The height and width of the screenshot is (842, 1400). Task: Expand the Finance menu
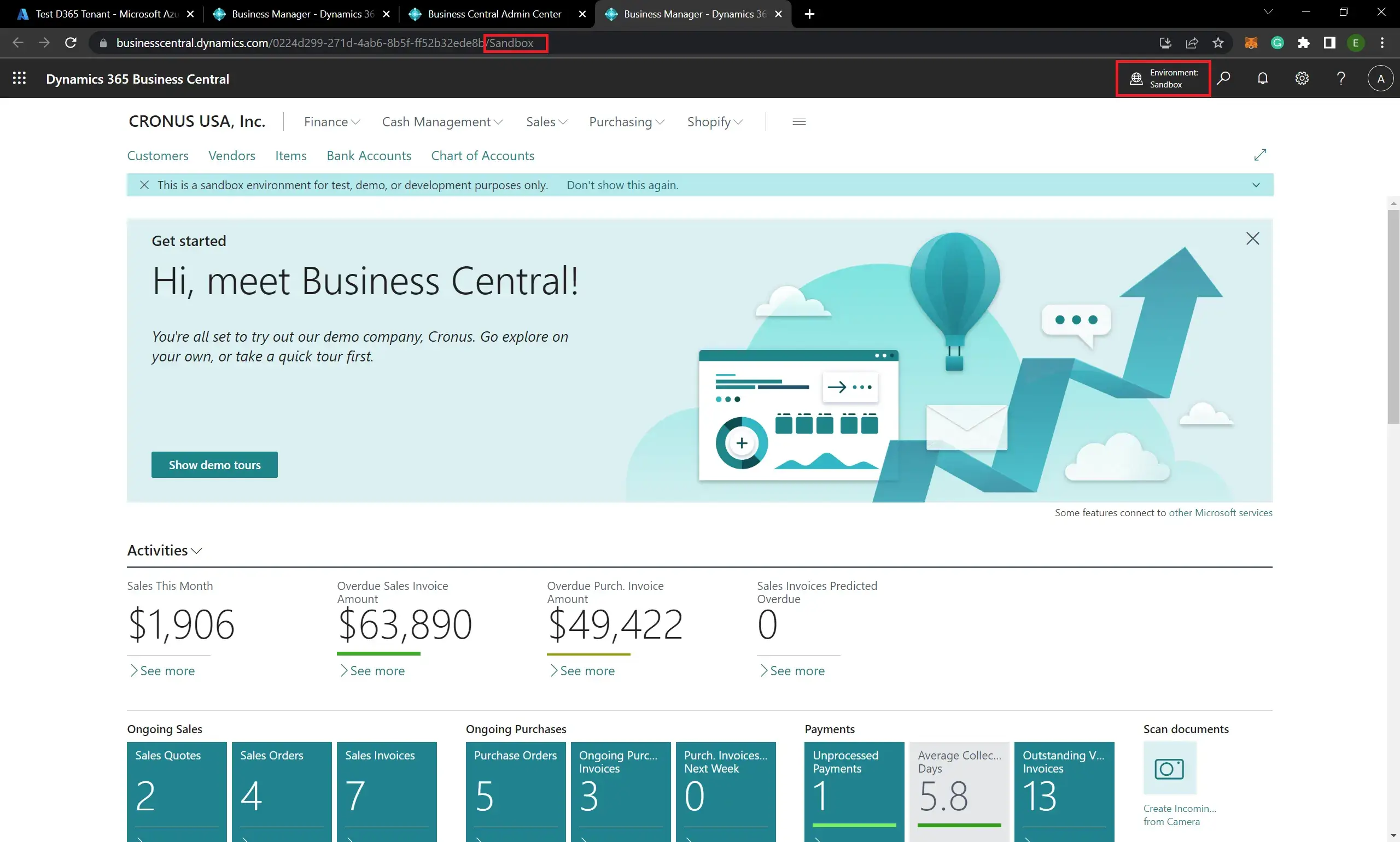click(332, 122)
